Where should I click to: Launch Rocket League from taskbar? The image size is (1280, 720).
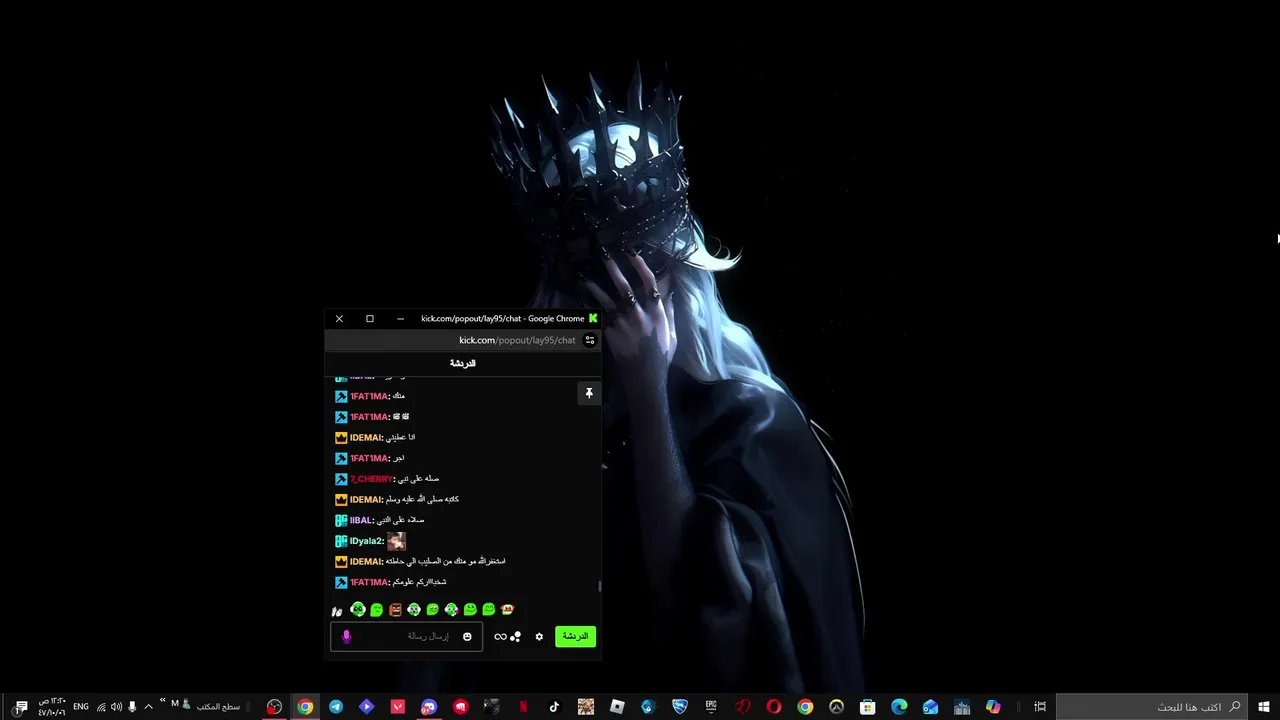coord(680,707)
